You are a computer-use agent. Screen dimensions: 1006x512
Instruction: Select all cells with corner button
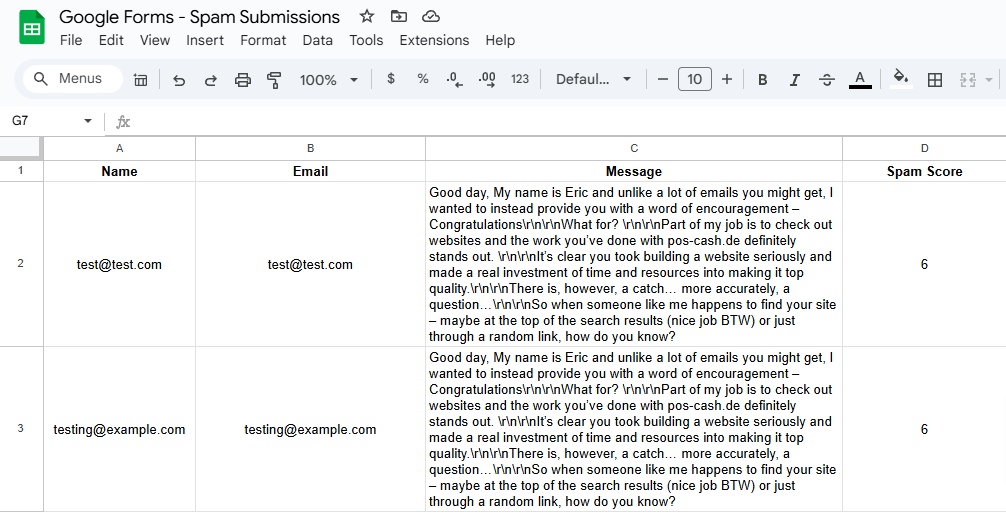[x=21, y=148]
